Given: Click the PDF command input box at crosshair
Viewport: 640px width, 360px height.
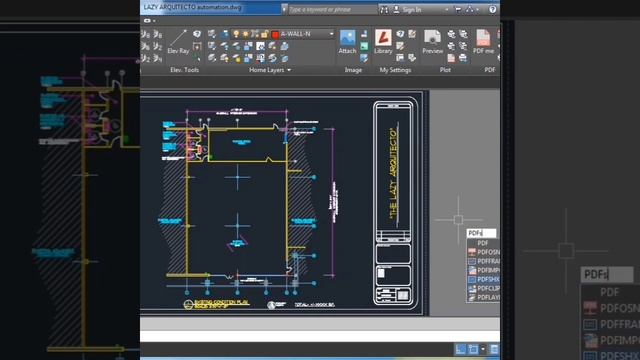Looking at the screenshot, I should (481, 233).
